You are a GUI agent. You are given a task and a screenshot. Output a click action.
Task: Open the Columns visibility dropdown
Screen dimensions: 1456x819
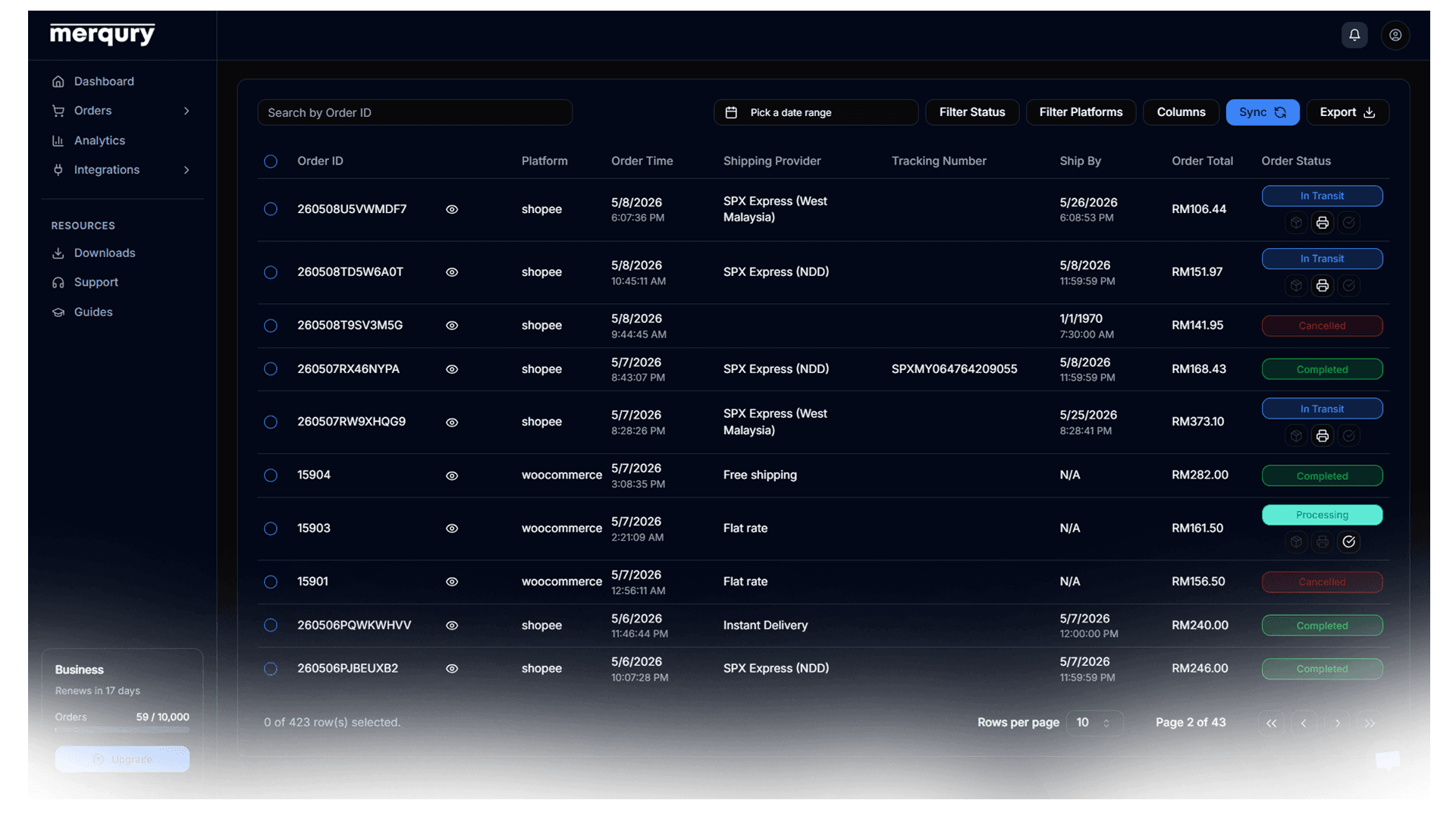click(x=1181, y=112)
